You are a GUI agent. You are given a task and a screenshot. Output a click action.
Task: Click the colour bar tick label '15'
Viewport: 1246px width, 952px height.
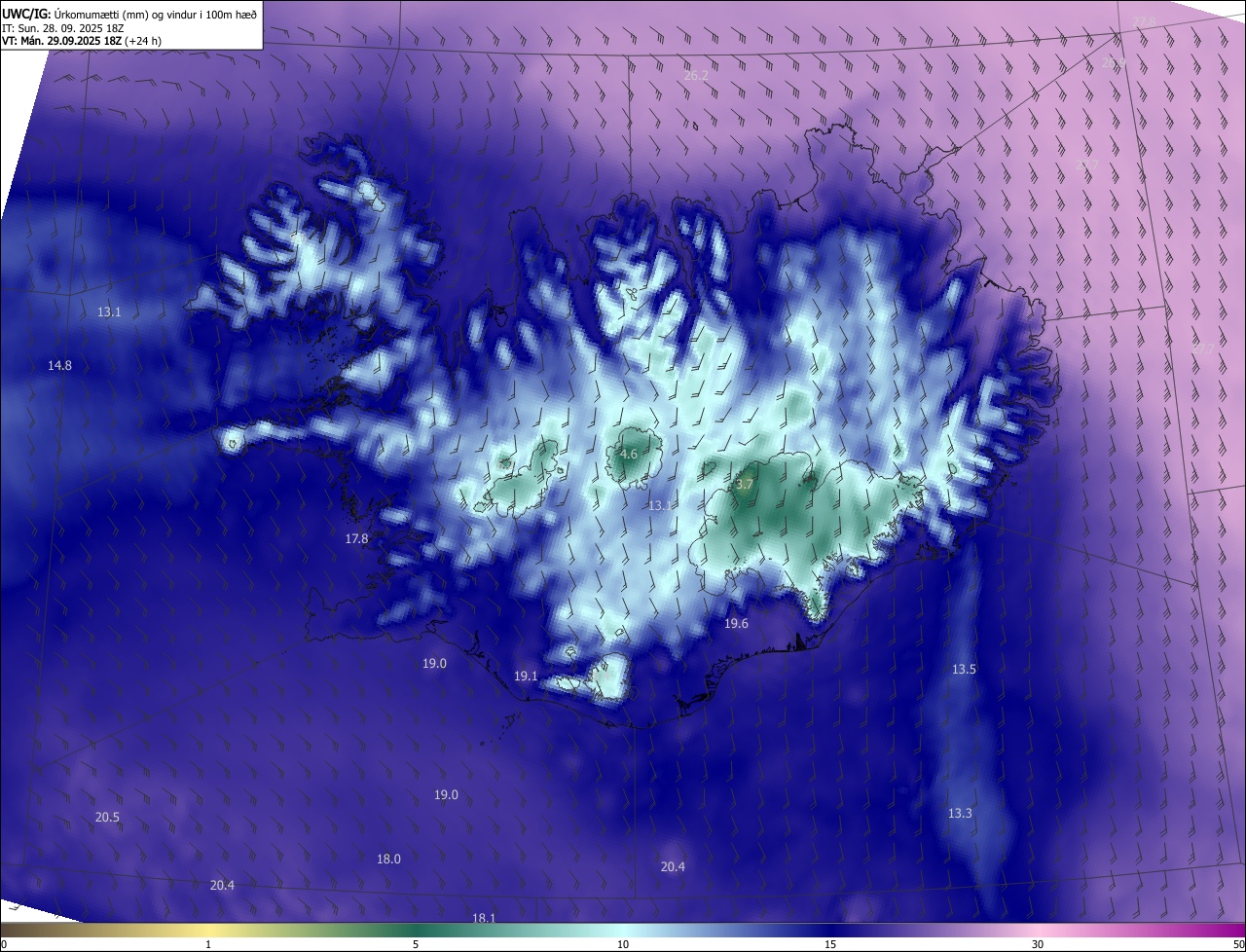point(830,944)
